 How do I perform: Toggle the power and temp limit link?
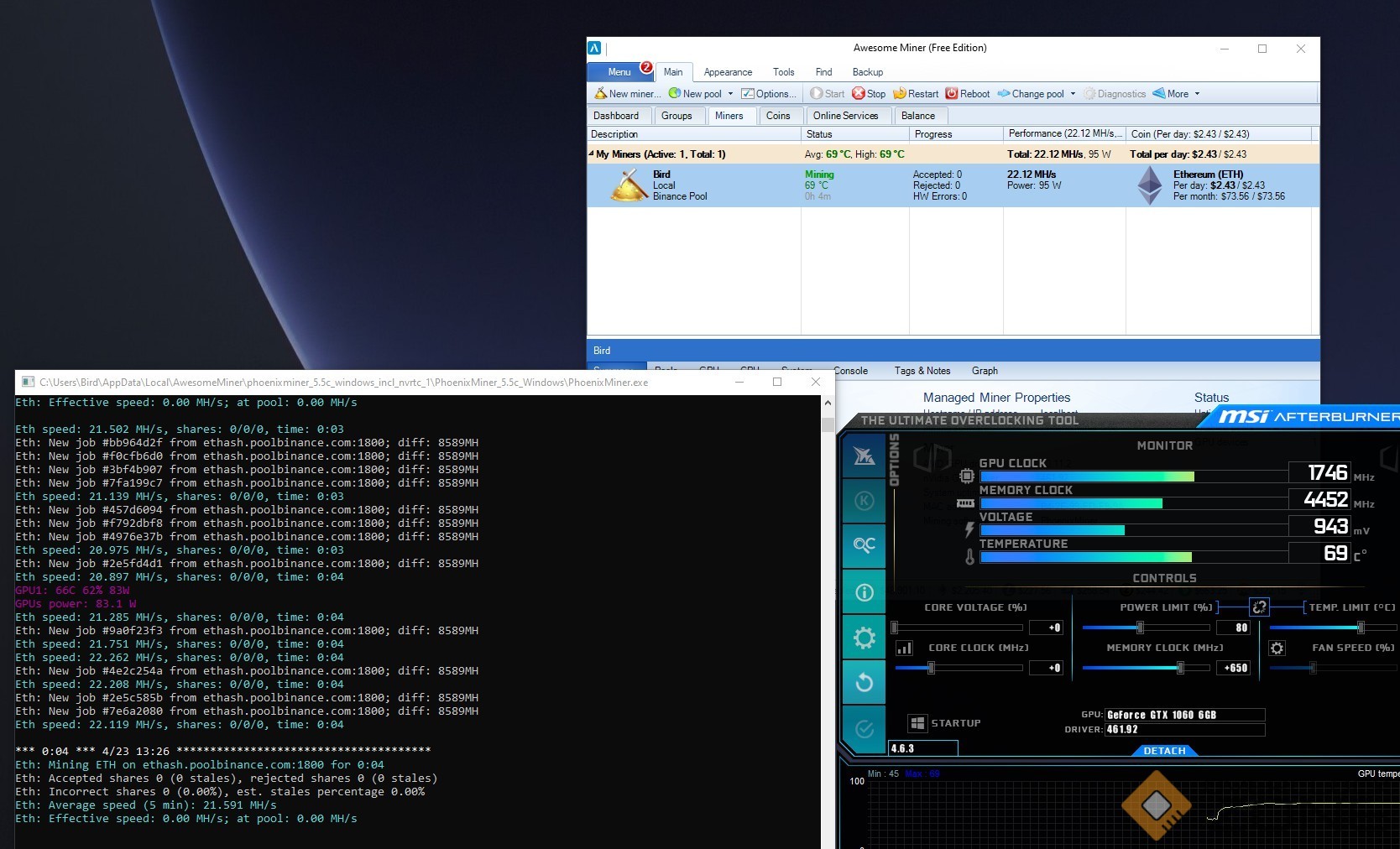click(1259, 607)
